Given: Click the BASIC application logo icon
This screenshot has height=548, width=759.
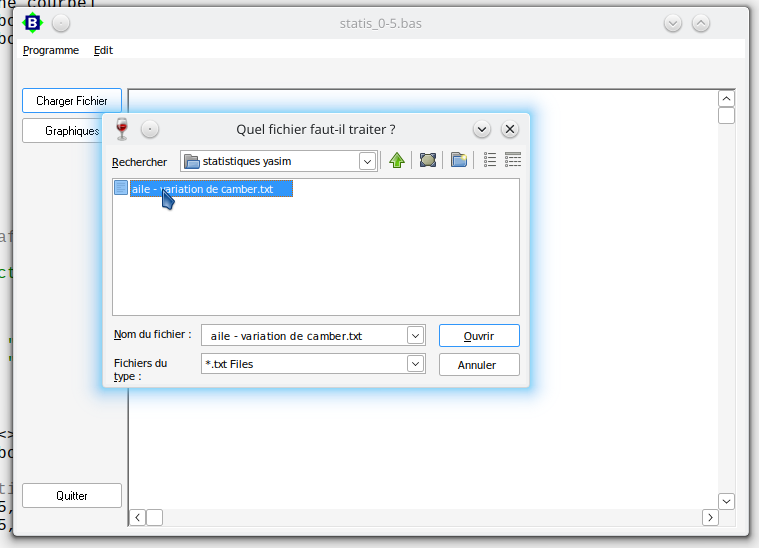Looking at the screenshot, I should (x=33, y=23).
